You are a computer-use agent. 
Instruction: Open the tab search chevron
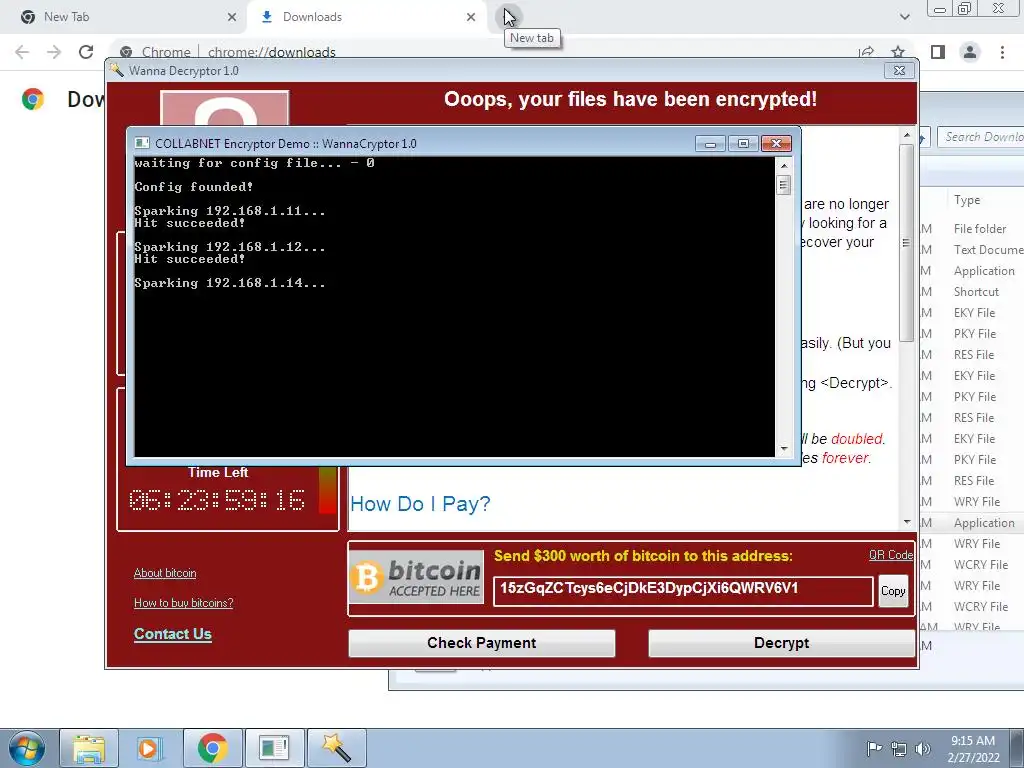click(x=904, y=17)
